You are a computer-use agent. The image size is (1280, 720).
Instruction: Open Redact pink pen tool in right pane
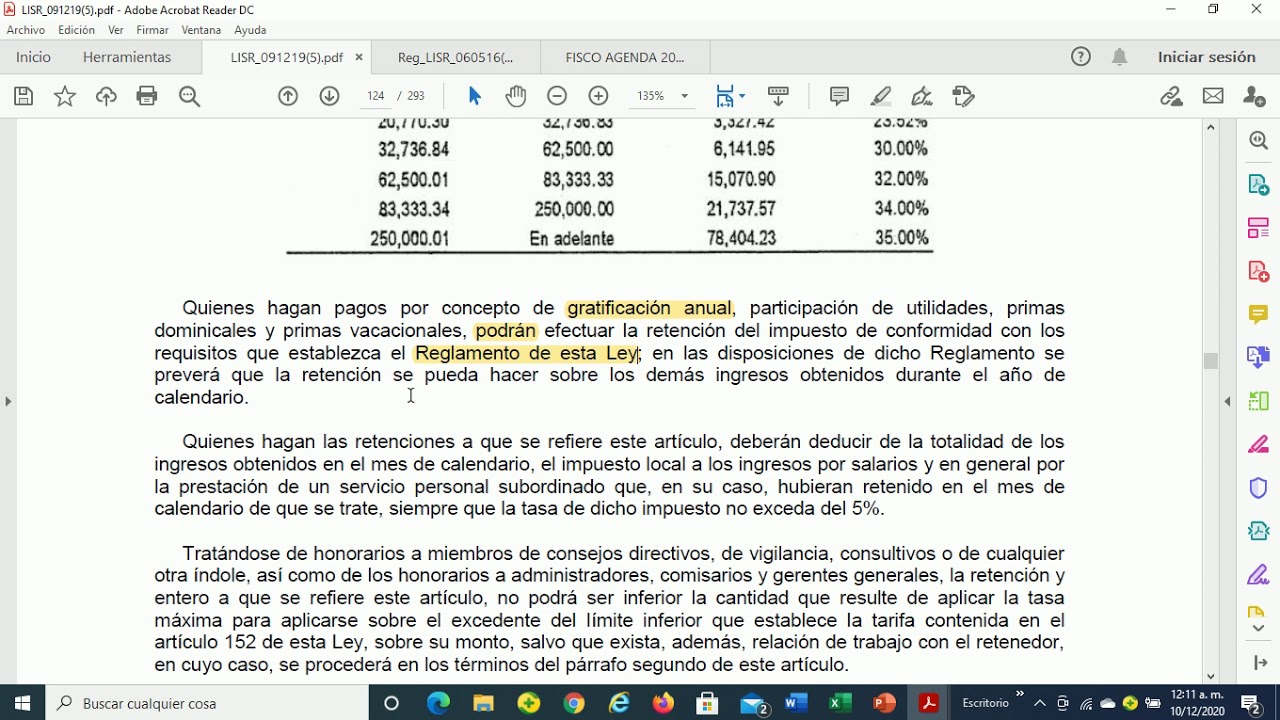coord(1259,444)
